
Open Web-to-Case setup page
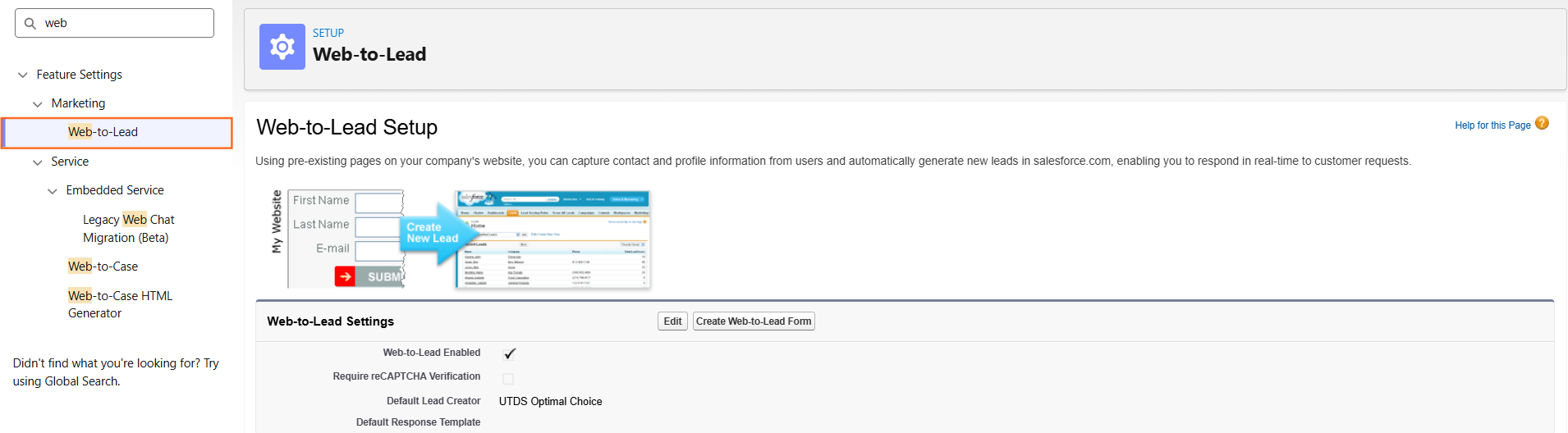click(103, 267)
